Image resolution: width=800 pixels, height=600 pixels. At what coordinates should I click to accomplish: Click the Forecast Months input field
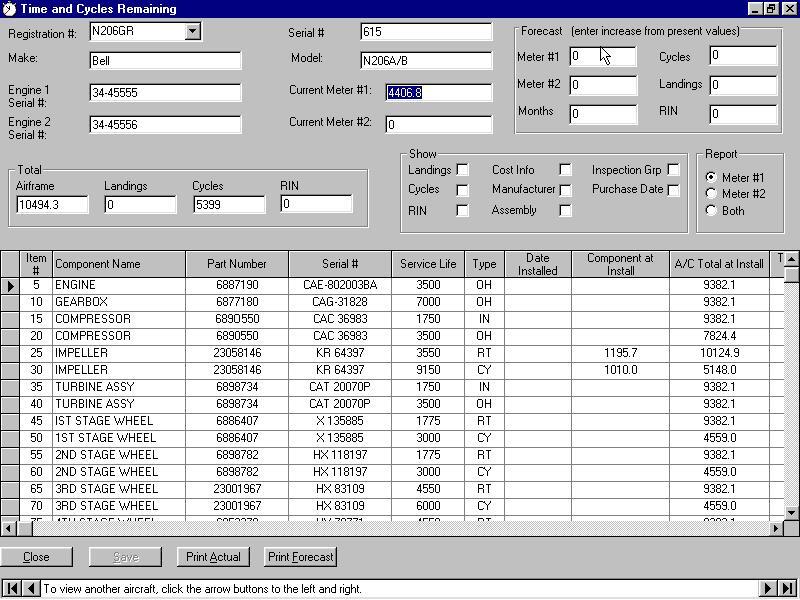pyautogui.click(x=603, y=114)
